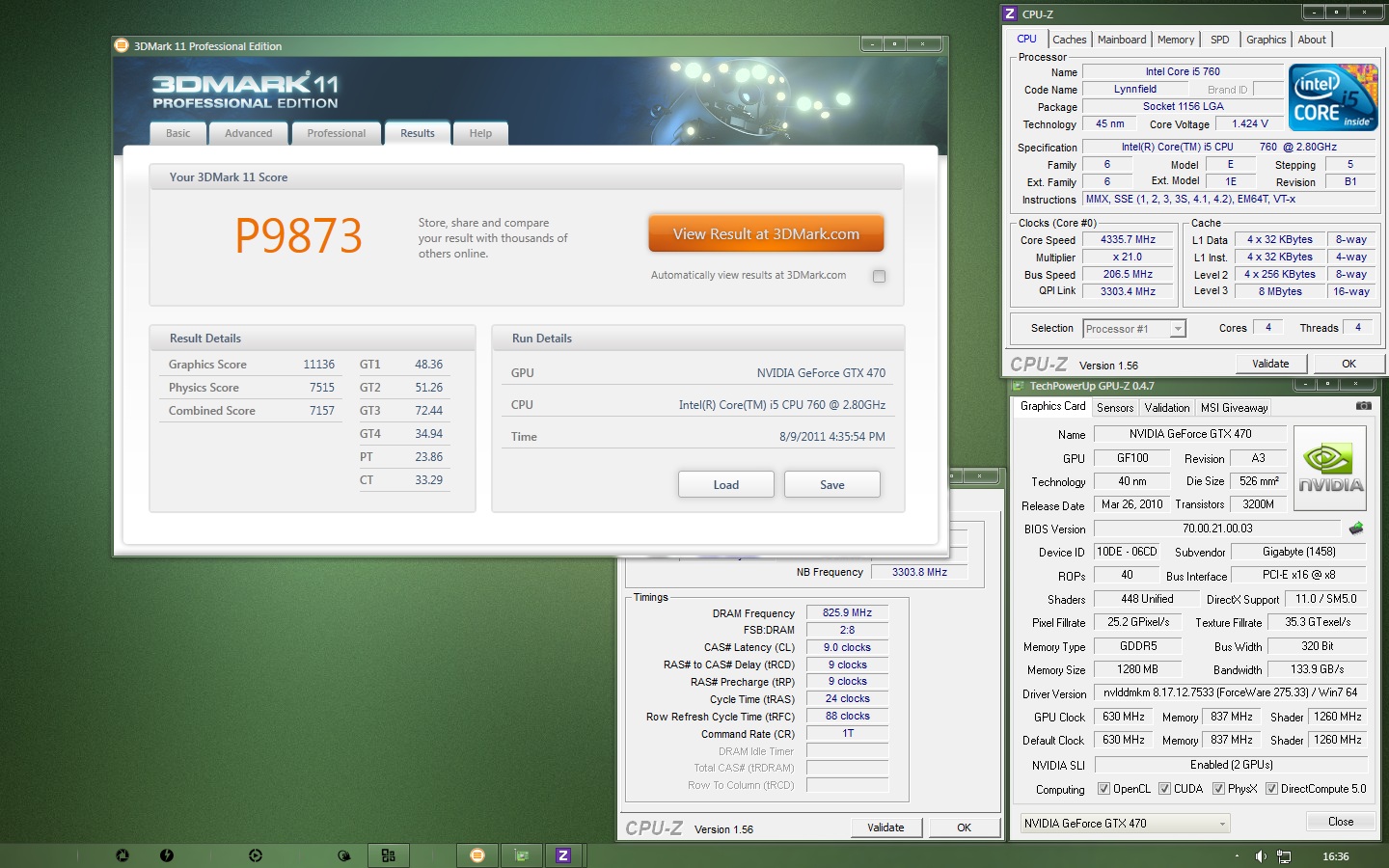Open the CPU-Z purple taskbar button
This screenshot has height=868, width=1389.
pos(564,855)
